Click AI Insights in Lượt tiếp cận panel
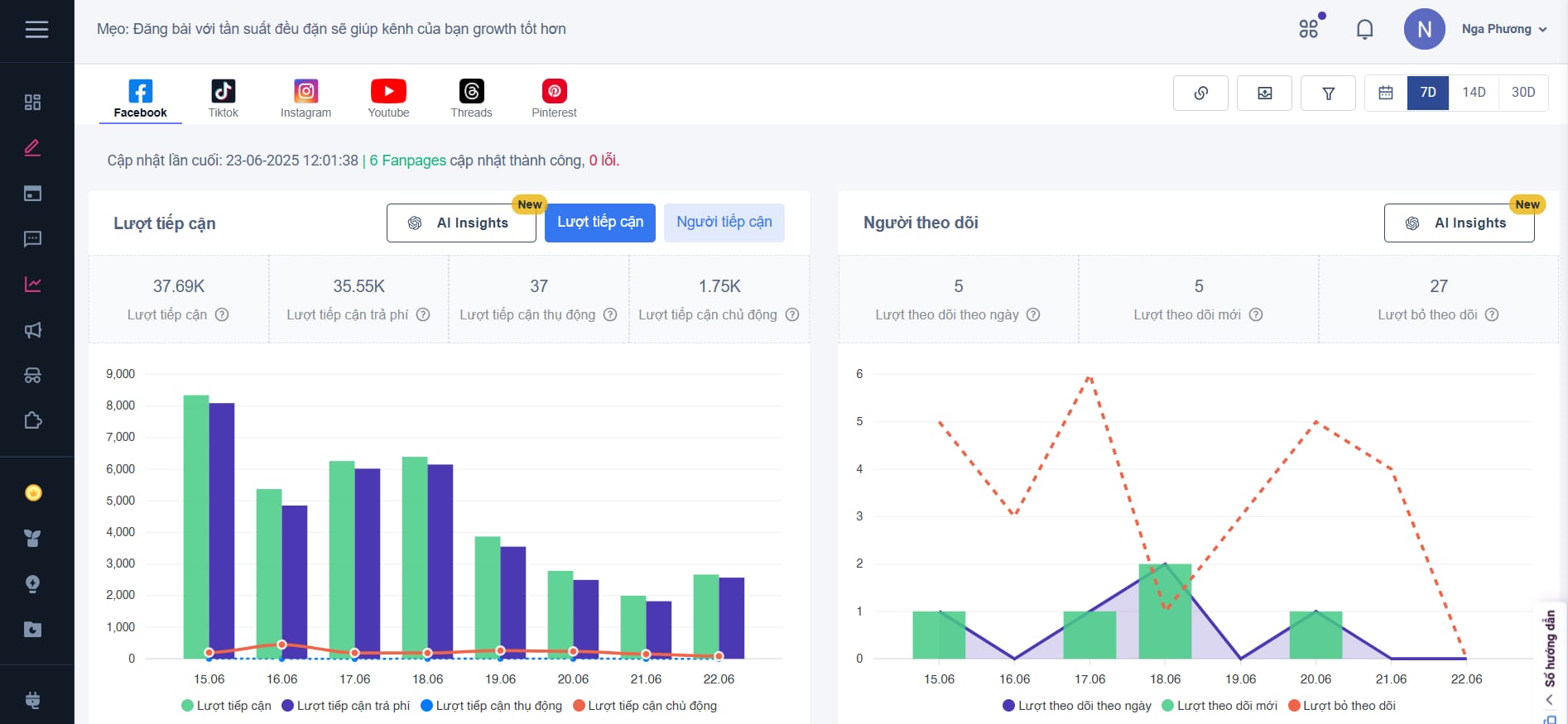The width and height of the screenshot is (1568, 724). click(x=461, y=223)
